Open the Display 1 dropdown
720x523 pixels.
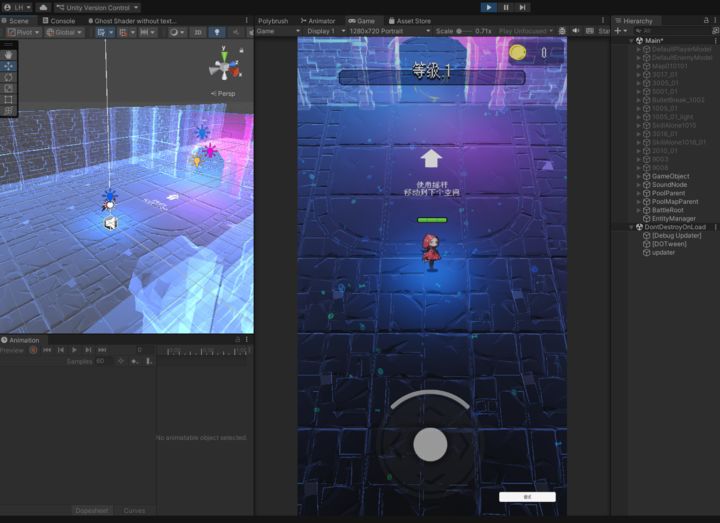click(x=323, y=31)
